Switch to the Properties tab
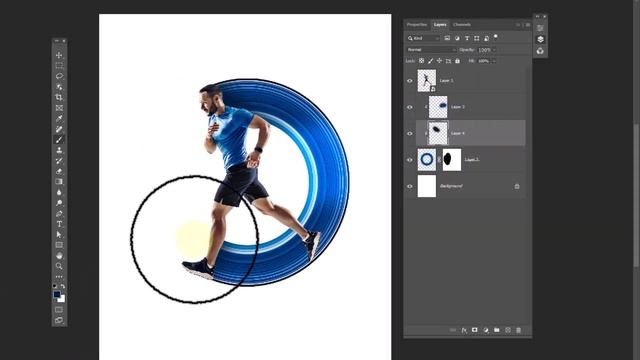Screen dimensions: 640x360 click(x=417, y=25)
